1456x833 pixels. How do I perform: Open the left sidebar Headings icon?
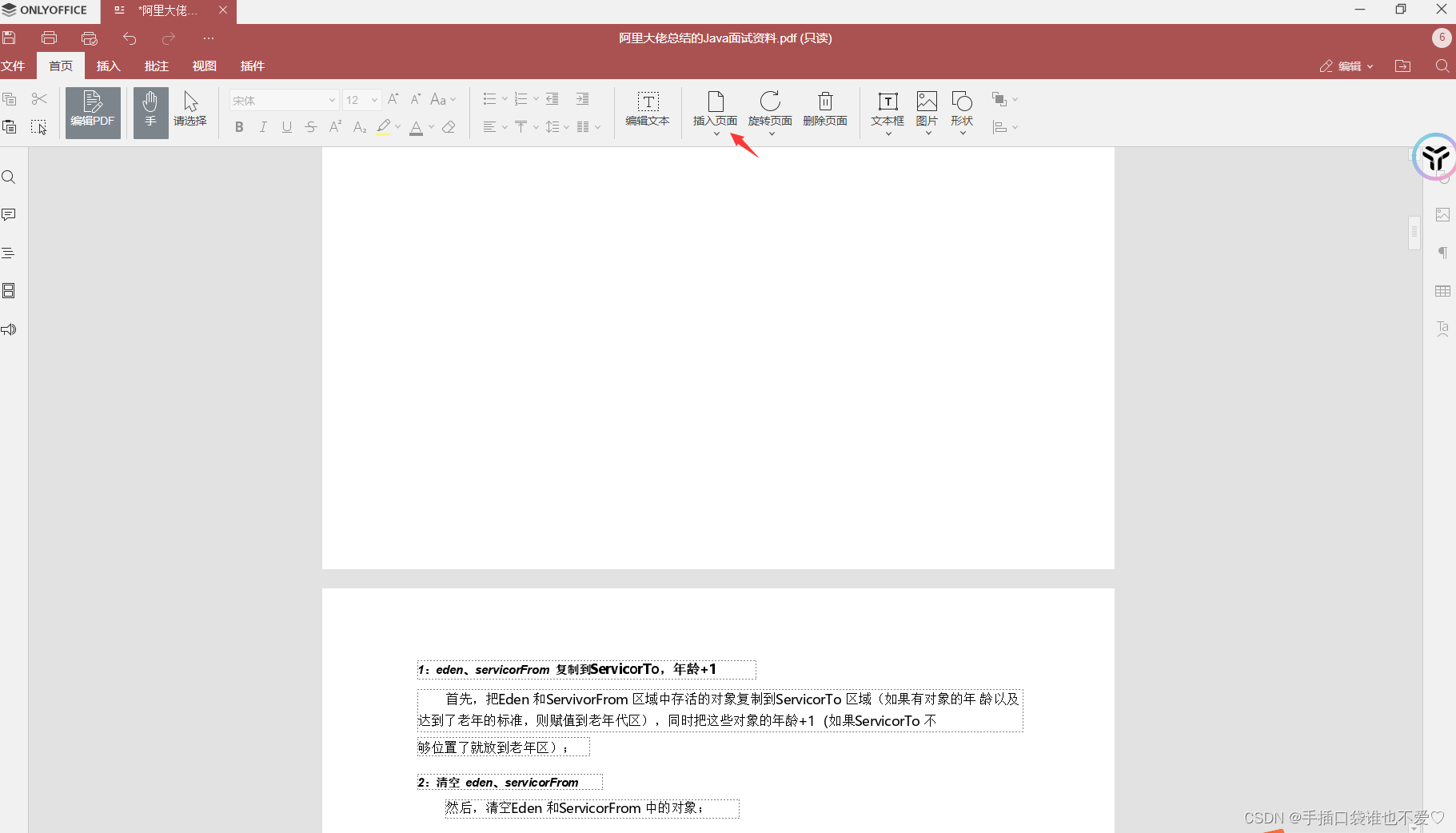9,253
